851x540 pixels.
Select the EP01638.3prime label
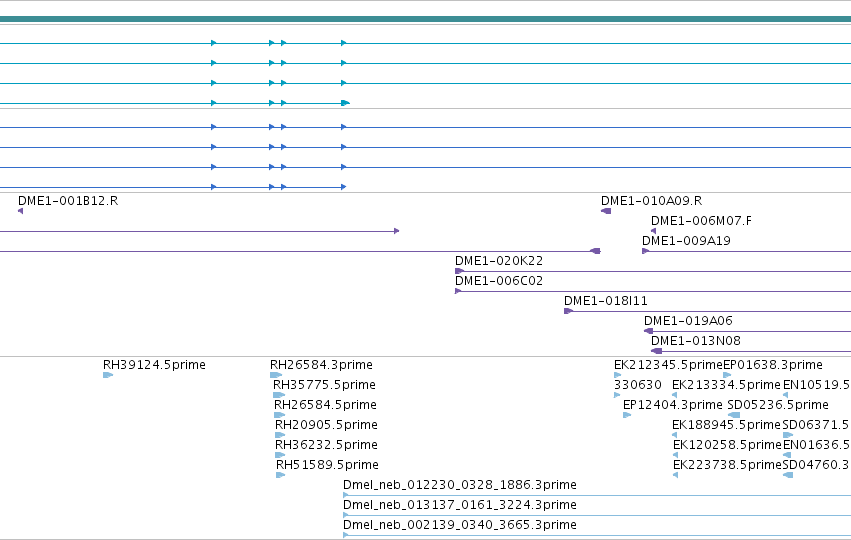click(773, 365)
